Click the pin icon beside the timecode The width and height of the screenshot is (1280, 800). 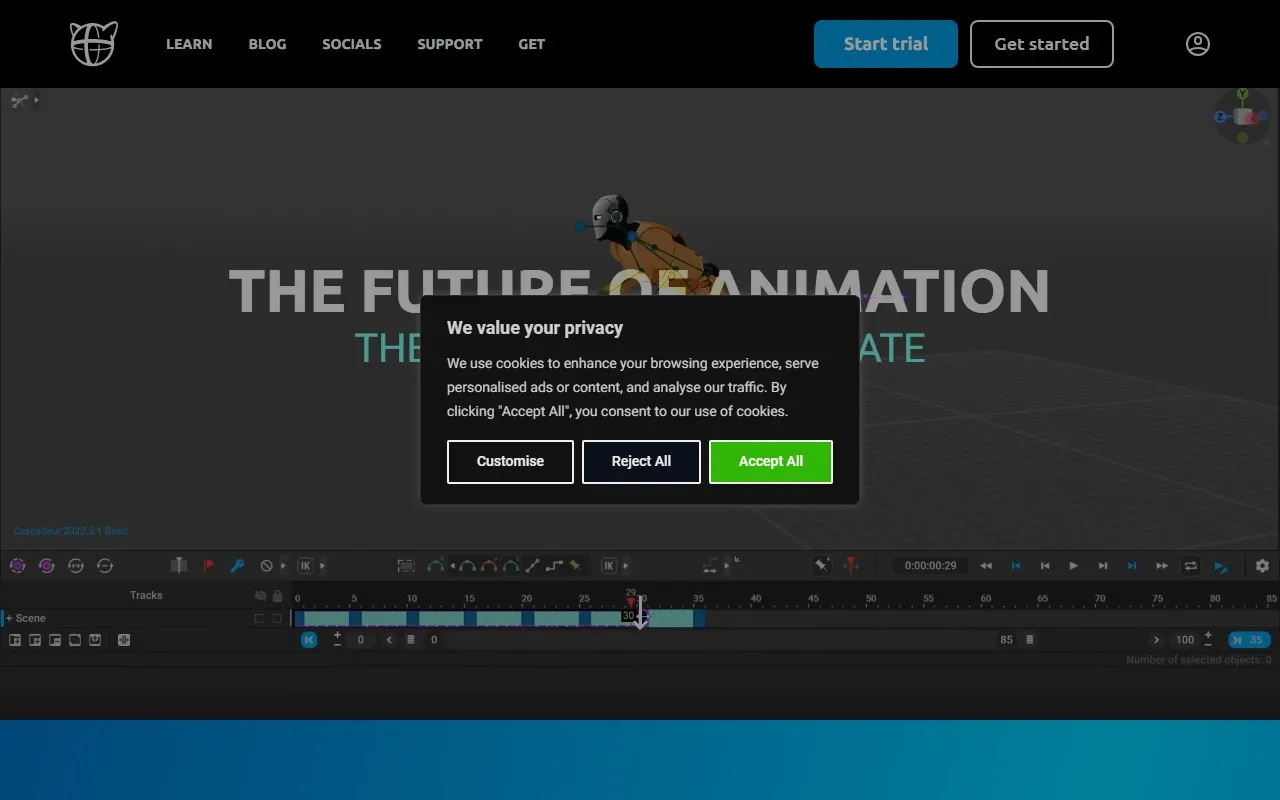(x=821, y=566)
